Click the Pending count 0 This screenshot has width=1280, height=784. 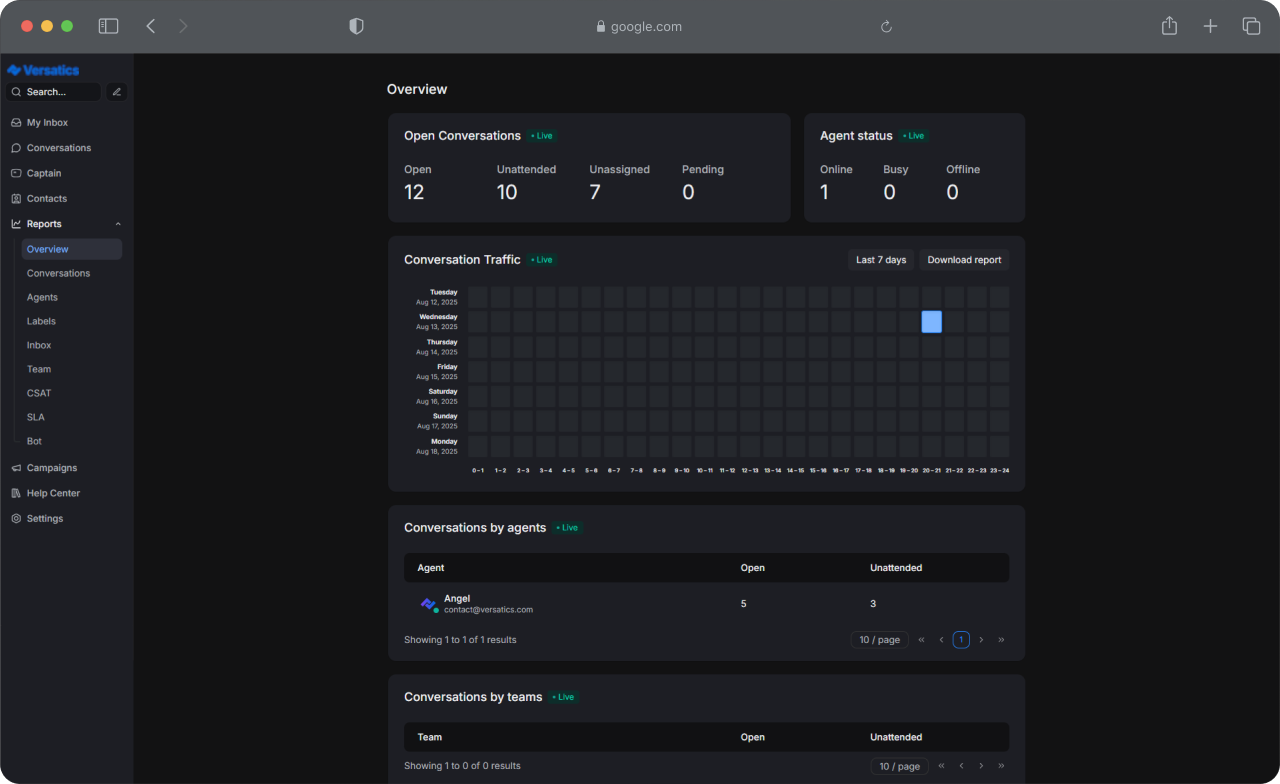688,192
